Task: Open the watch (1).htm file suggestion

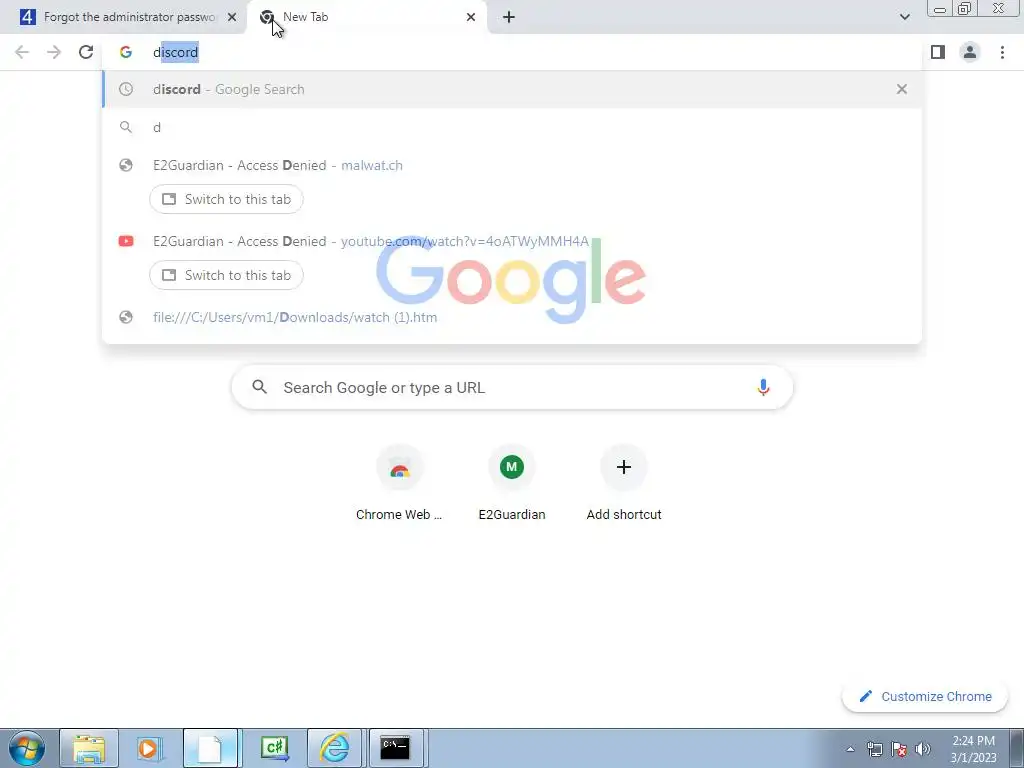Action: (x=512, y=317)
